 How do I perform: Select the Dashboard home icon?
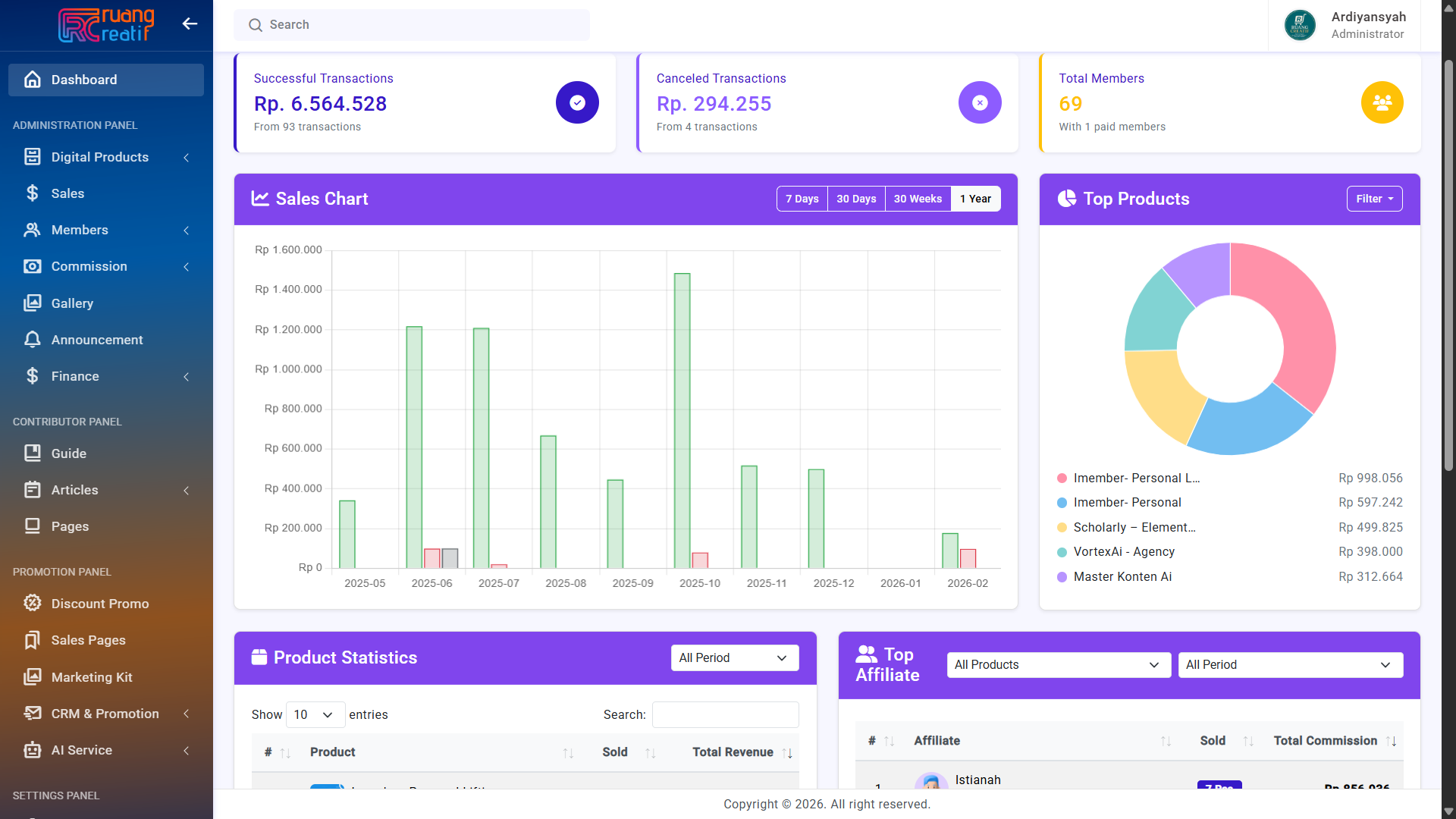pos(32,80)
